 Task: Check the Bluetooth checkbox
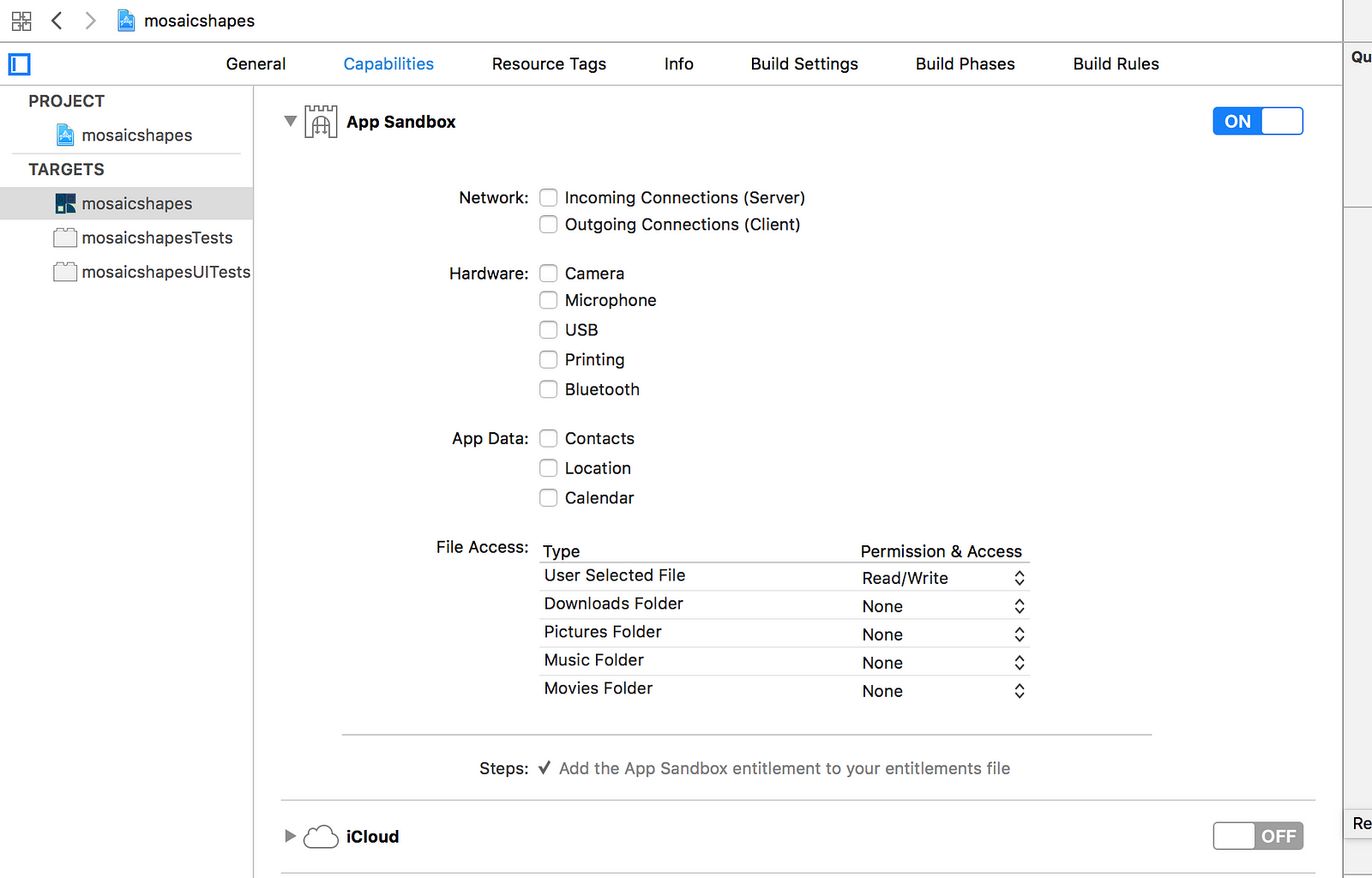(549, 389)
